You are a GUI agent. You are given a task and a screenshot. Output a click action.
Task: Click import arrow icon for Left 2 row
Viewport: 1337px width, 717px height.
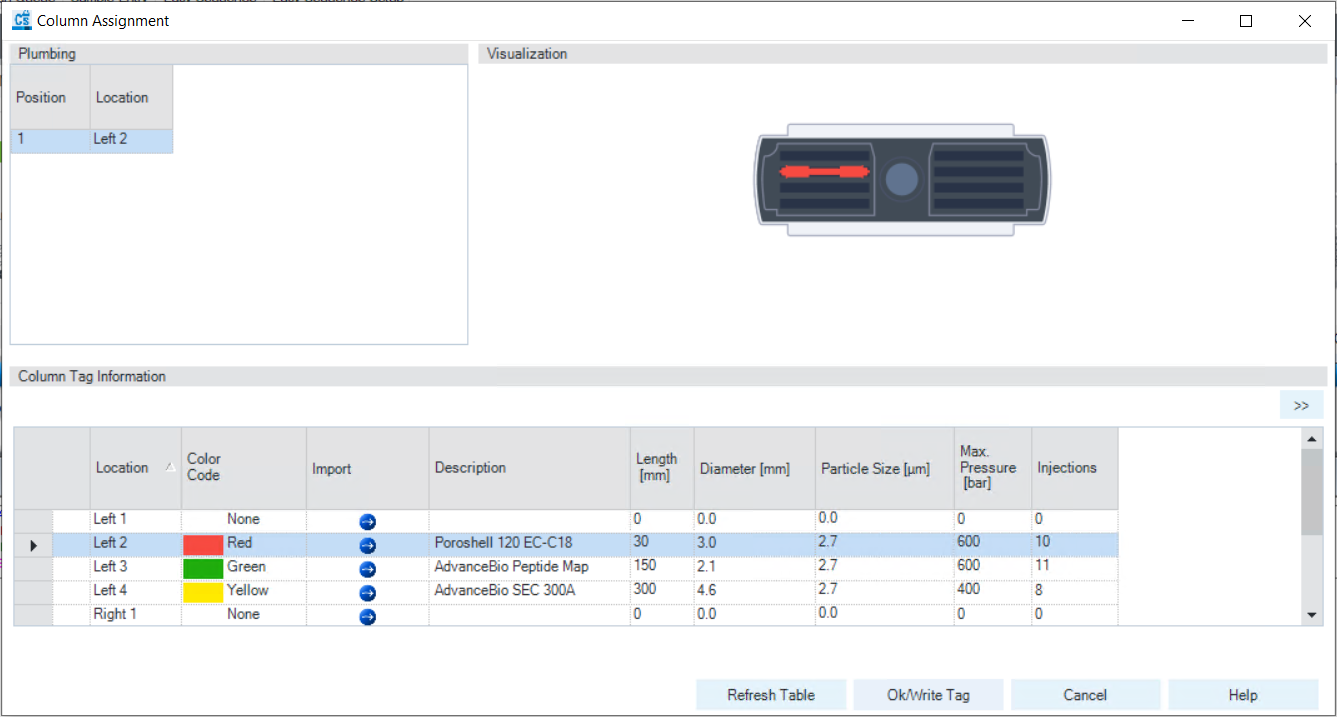[x=367, y=545]
